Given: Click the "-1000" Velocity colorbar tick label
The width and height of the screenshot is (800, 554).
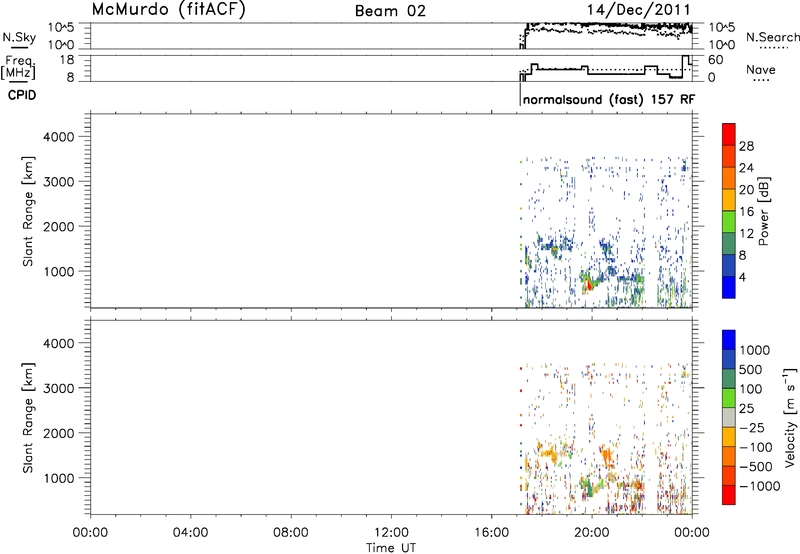Looking at the screenshot, I should [x=760, y=486].
